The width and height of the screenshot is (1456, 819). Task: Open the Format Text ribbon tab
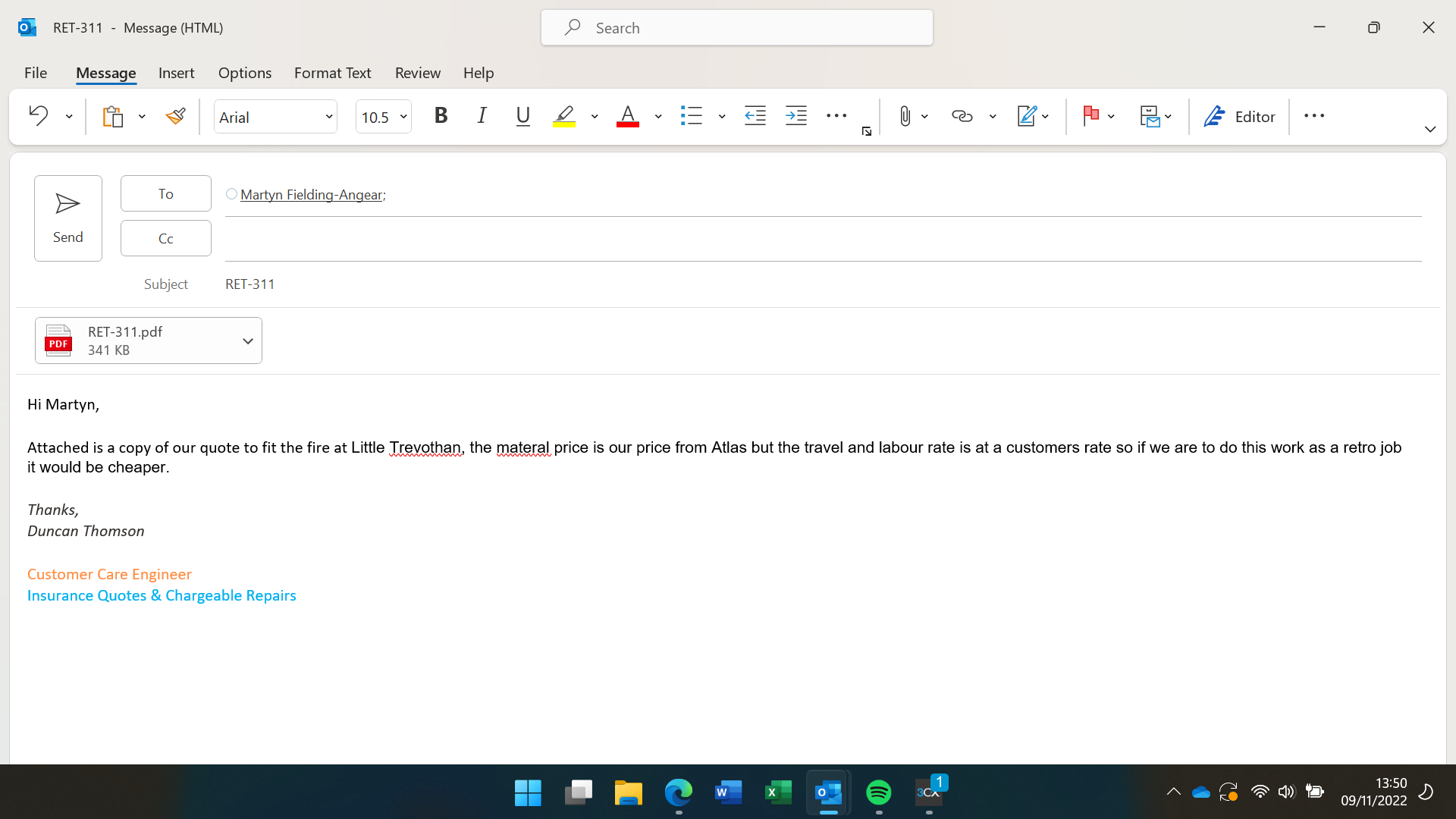[332, 73]
